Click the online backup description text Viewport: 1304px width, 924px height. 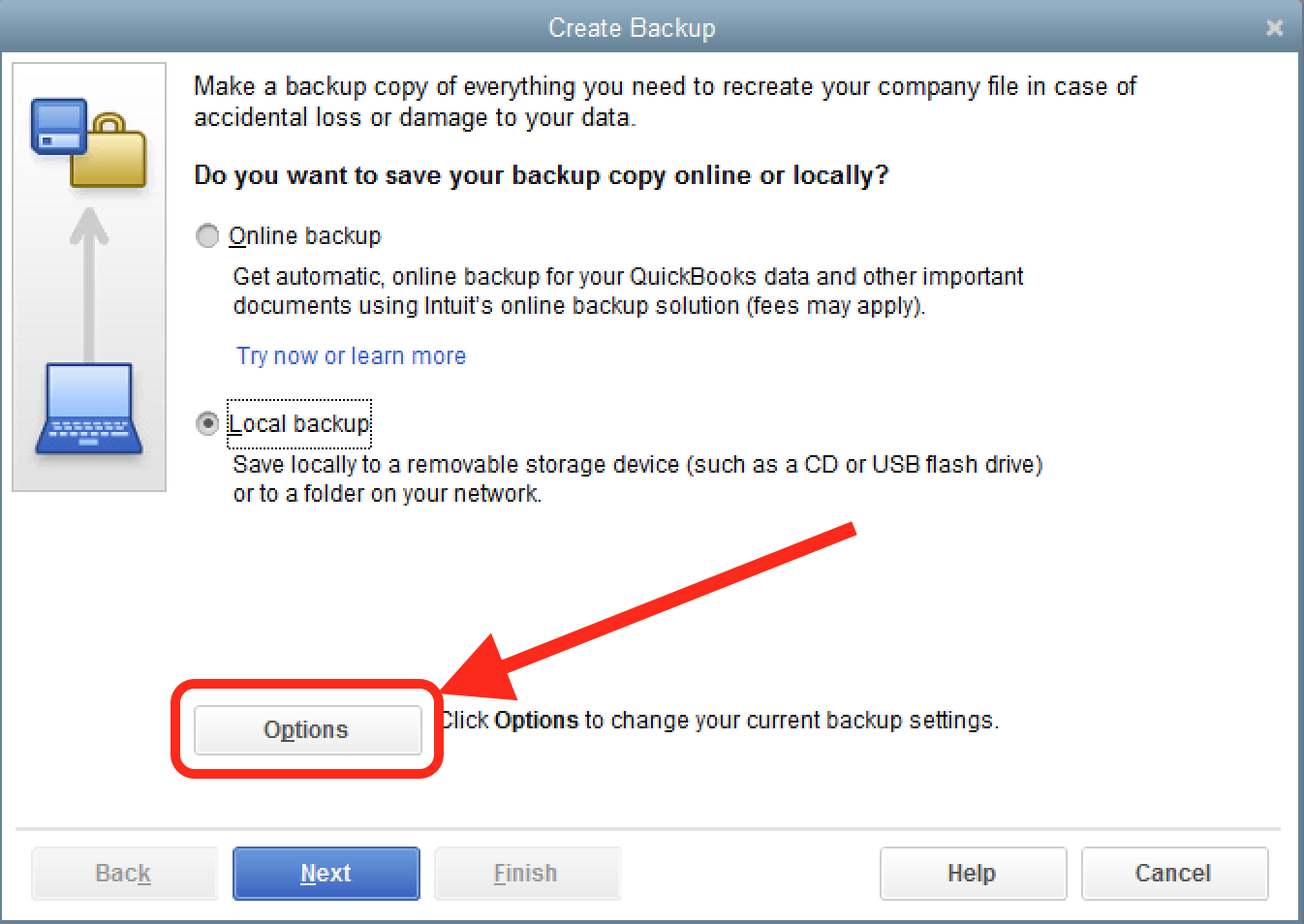point(628,291)
